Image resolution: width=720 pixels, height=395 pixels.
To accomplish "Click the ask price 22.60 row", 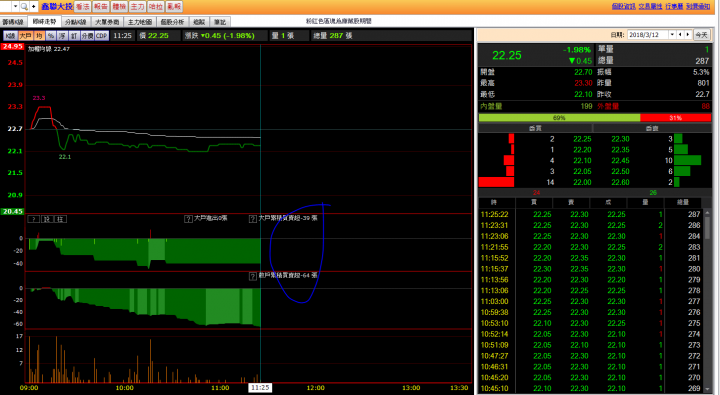I will [x=620, y=182].
